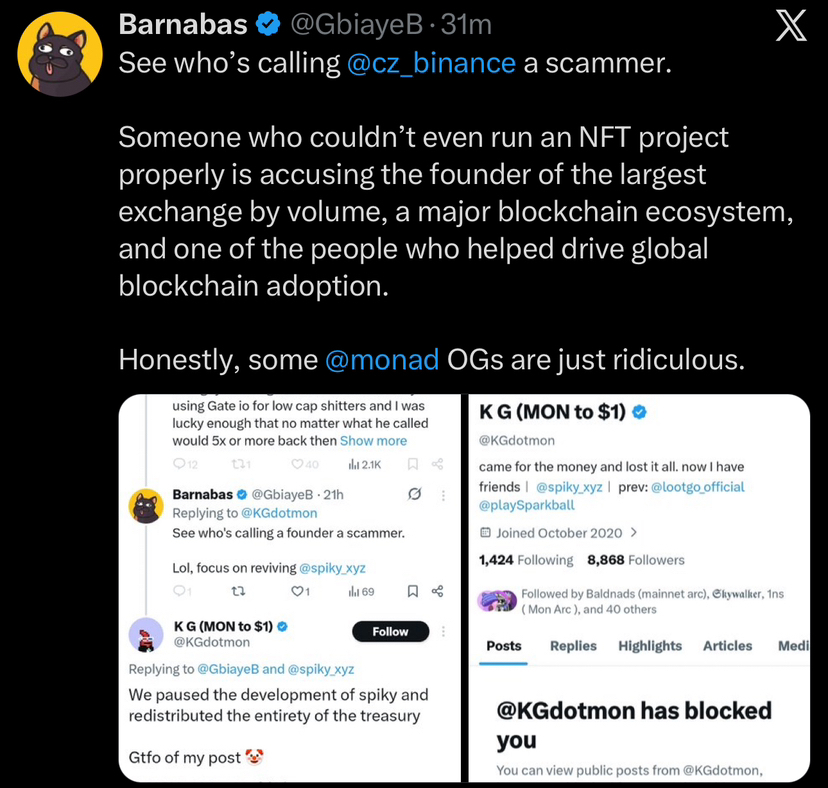
Task: Click the Grok icon on Barnabas's reply
Action: 413,494
